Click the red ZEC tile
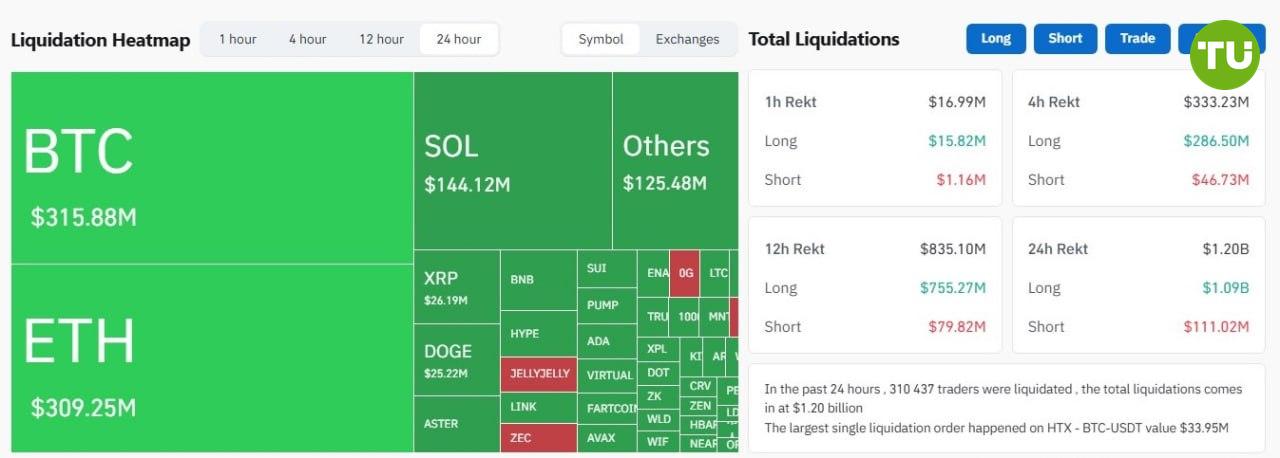The height and width of the screenshot is (458, 1280). (x=539, y=438)
